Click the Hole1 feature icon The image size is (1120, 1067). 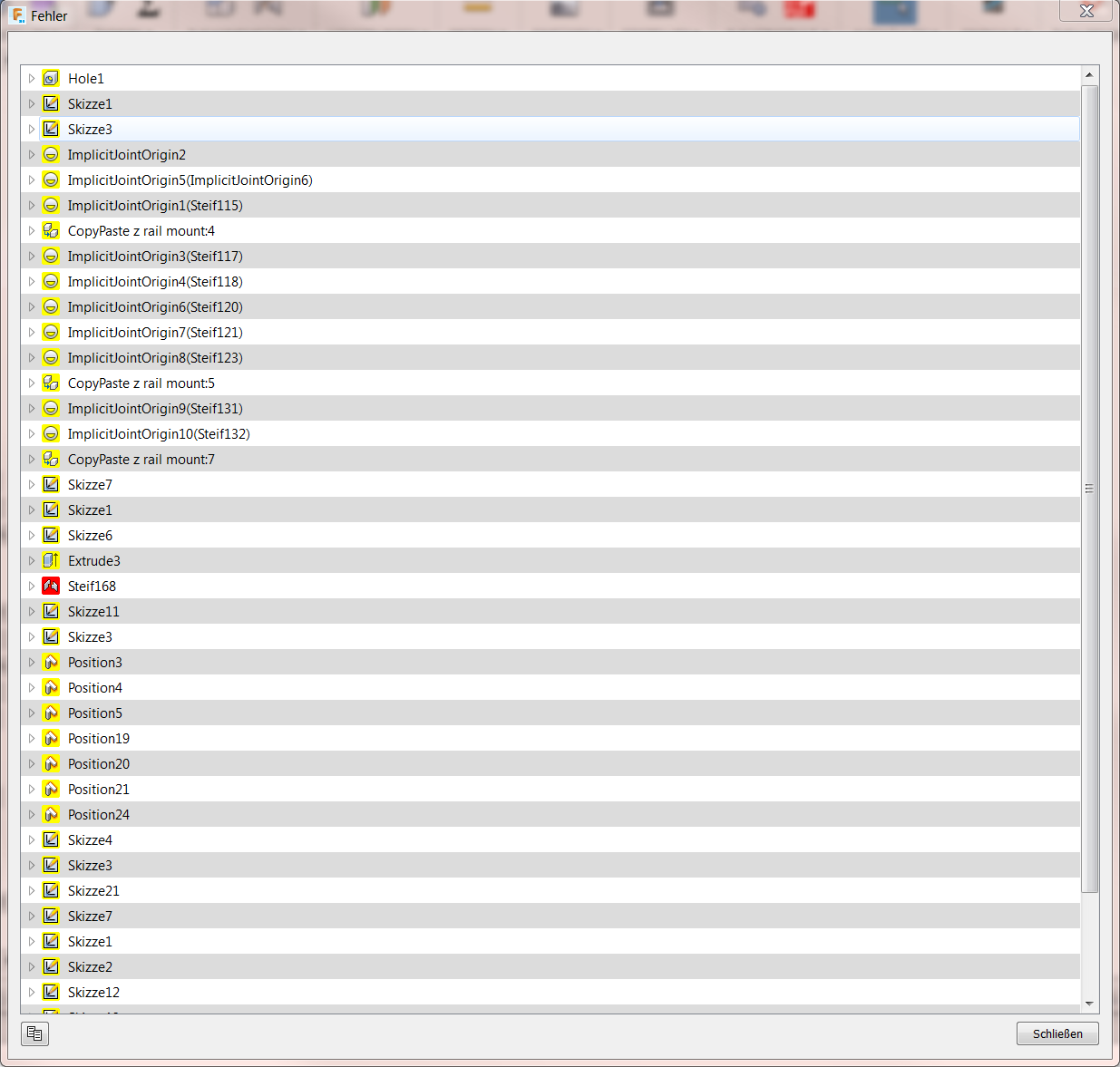pyautogui.click(x=51, y=78)
